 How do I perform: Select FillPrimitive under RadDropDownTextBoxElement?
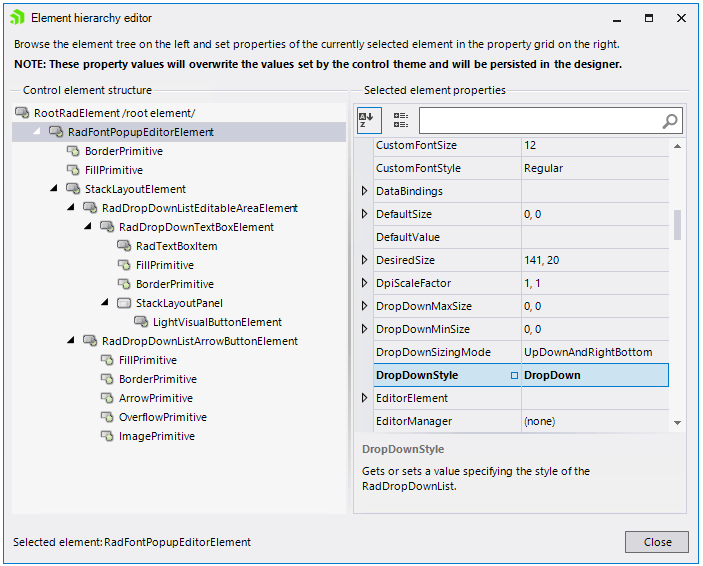point(165,265)
